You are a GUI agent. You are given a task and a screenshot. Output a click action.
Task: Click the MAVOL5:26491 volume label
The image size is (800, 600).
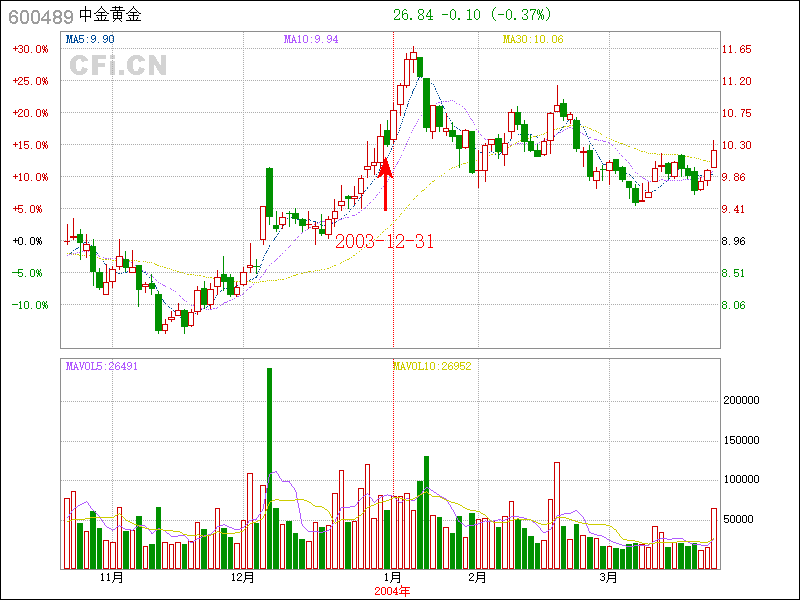point(101,367)
